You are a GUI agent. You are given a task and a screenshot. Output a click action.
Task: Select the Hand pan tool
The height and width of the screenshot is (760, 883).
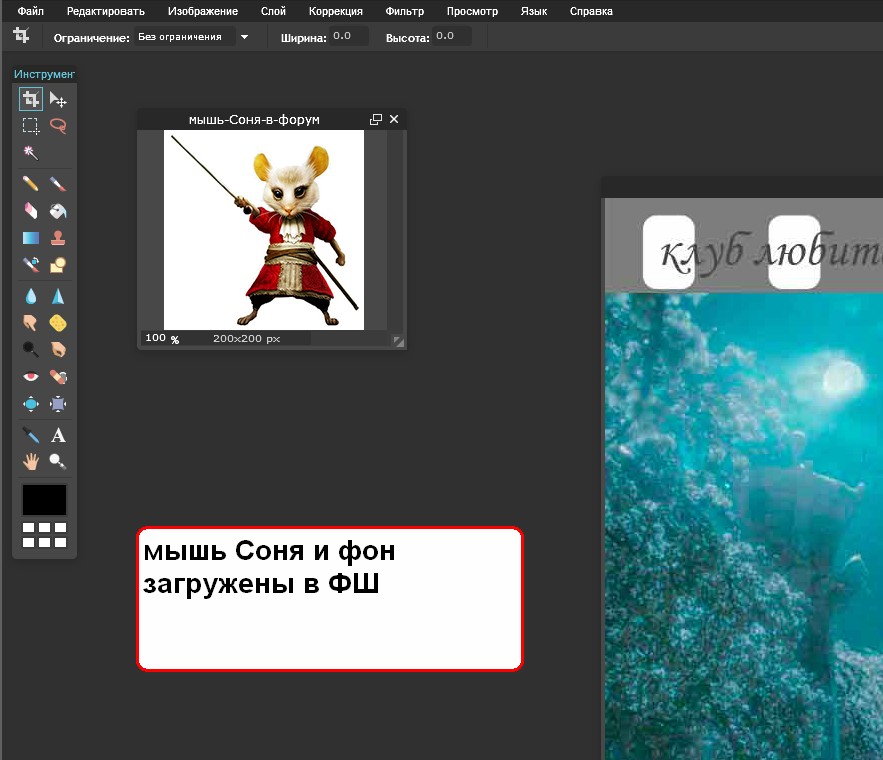point(31,461)
